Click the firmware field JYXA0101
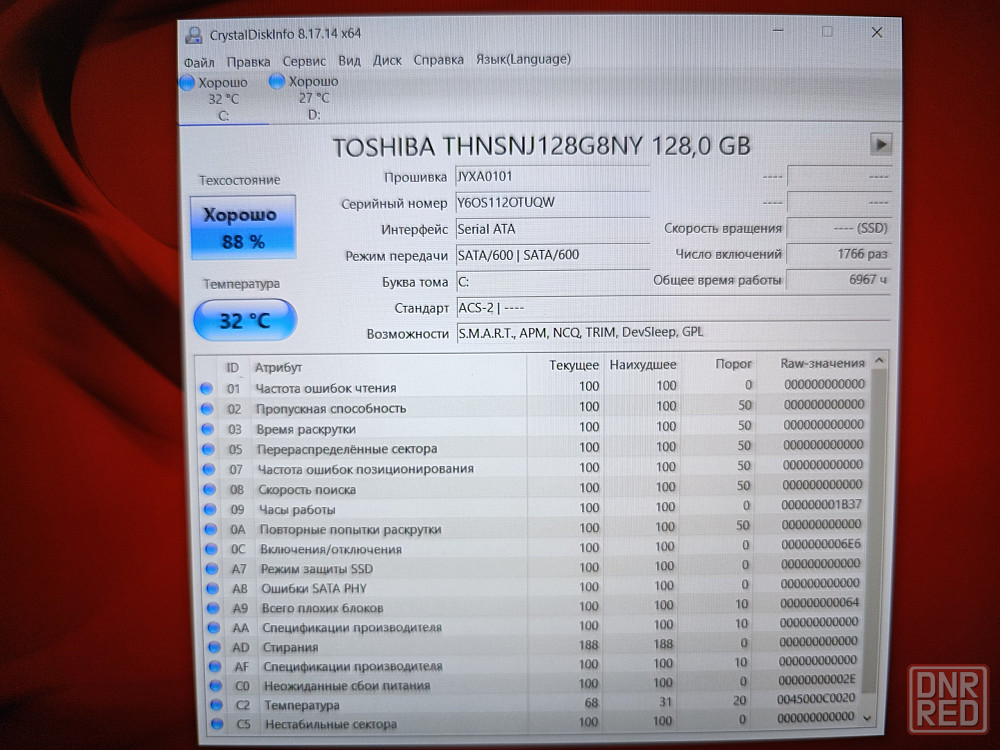1000x750 pixels. 552,177
